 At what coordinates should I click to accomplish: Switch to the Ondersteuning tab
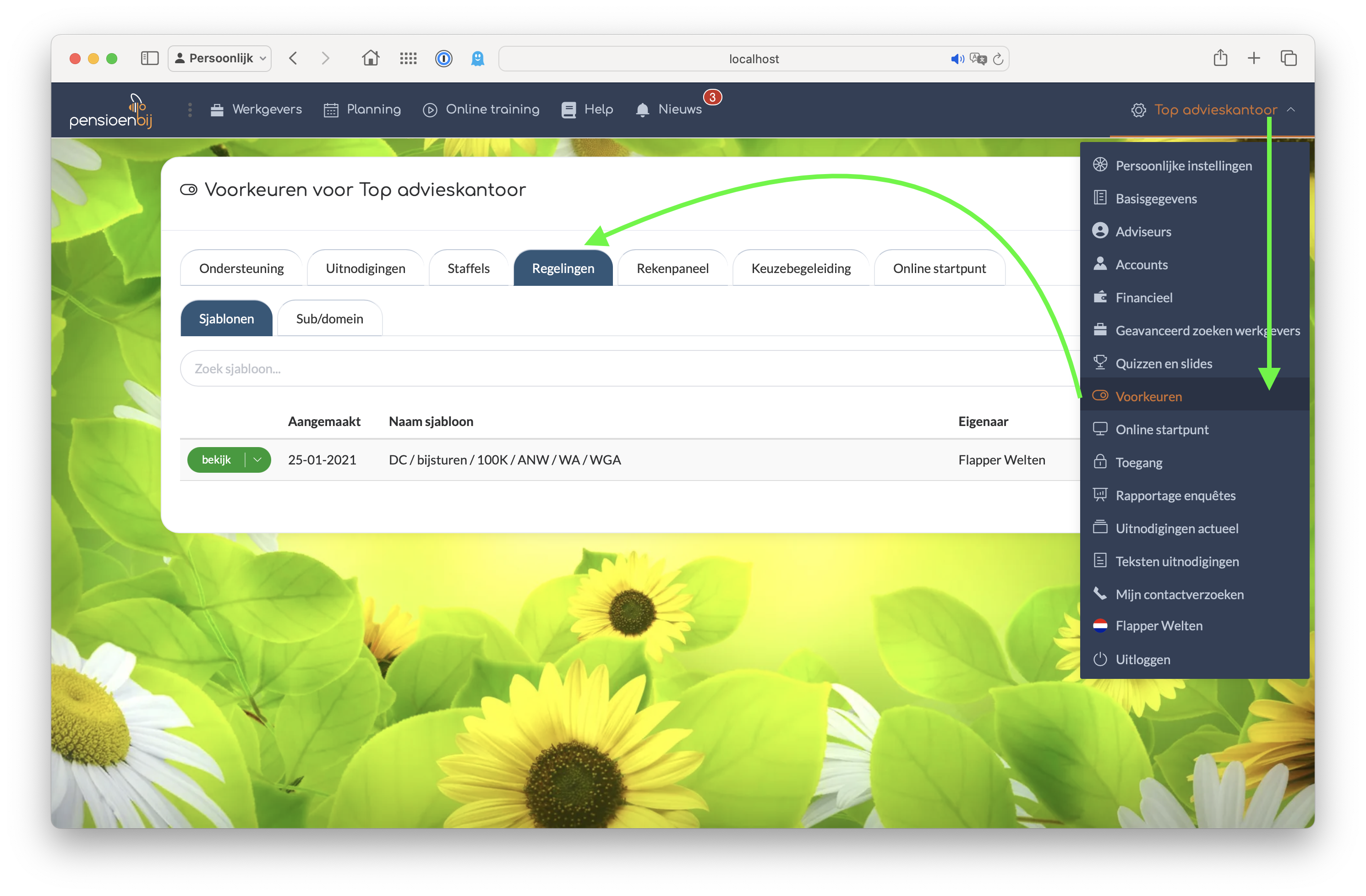coord(241,268)
